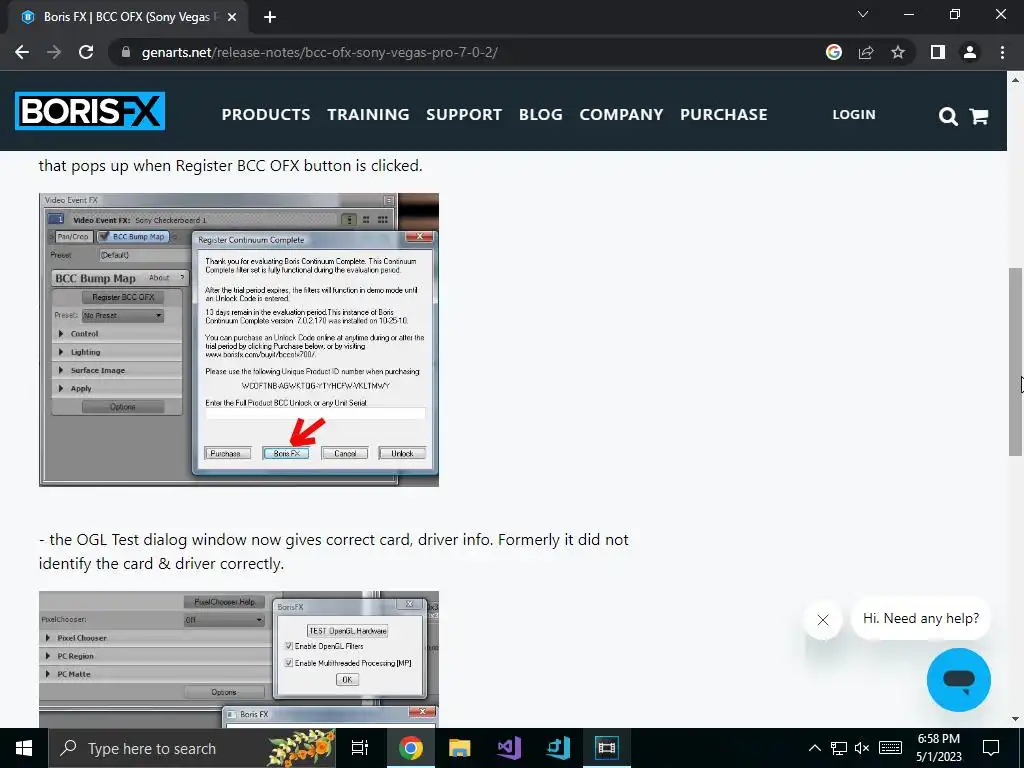Click the padlock site info icon

pyautogui.click(x=125, y=52)
